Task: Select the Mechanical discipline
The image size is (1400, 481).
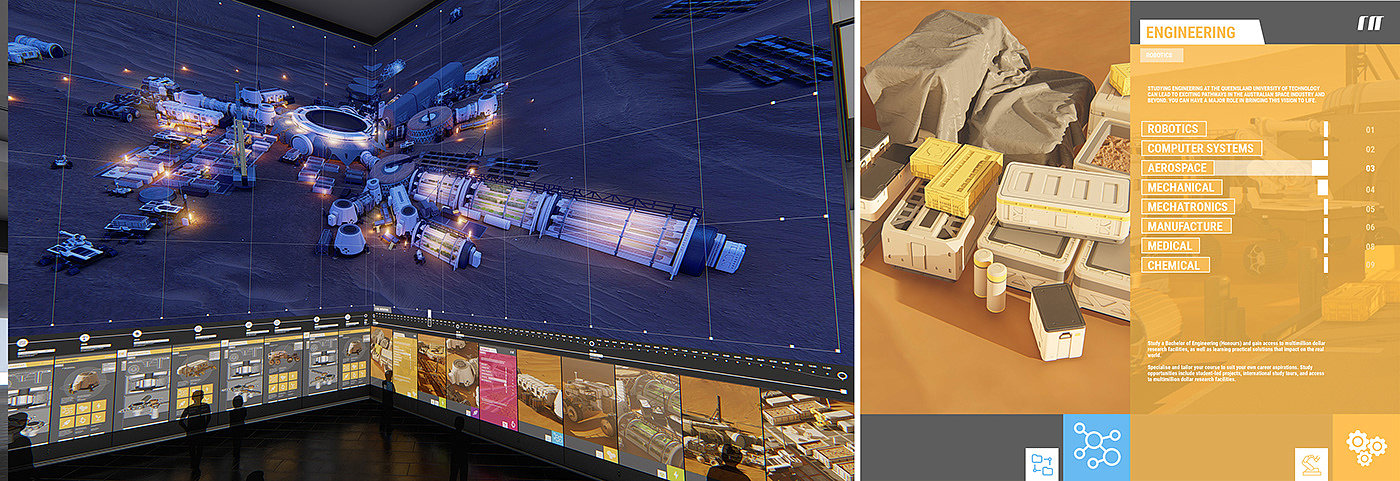Action: point(1181,187)
